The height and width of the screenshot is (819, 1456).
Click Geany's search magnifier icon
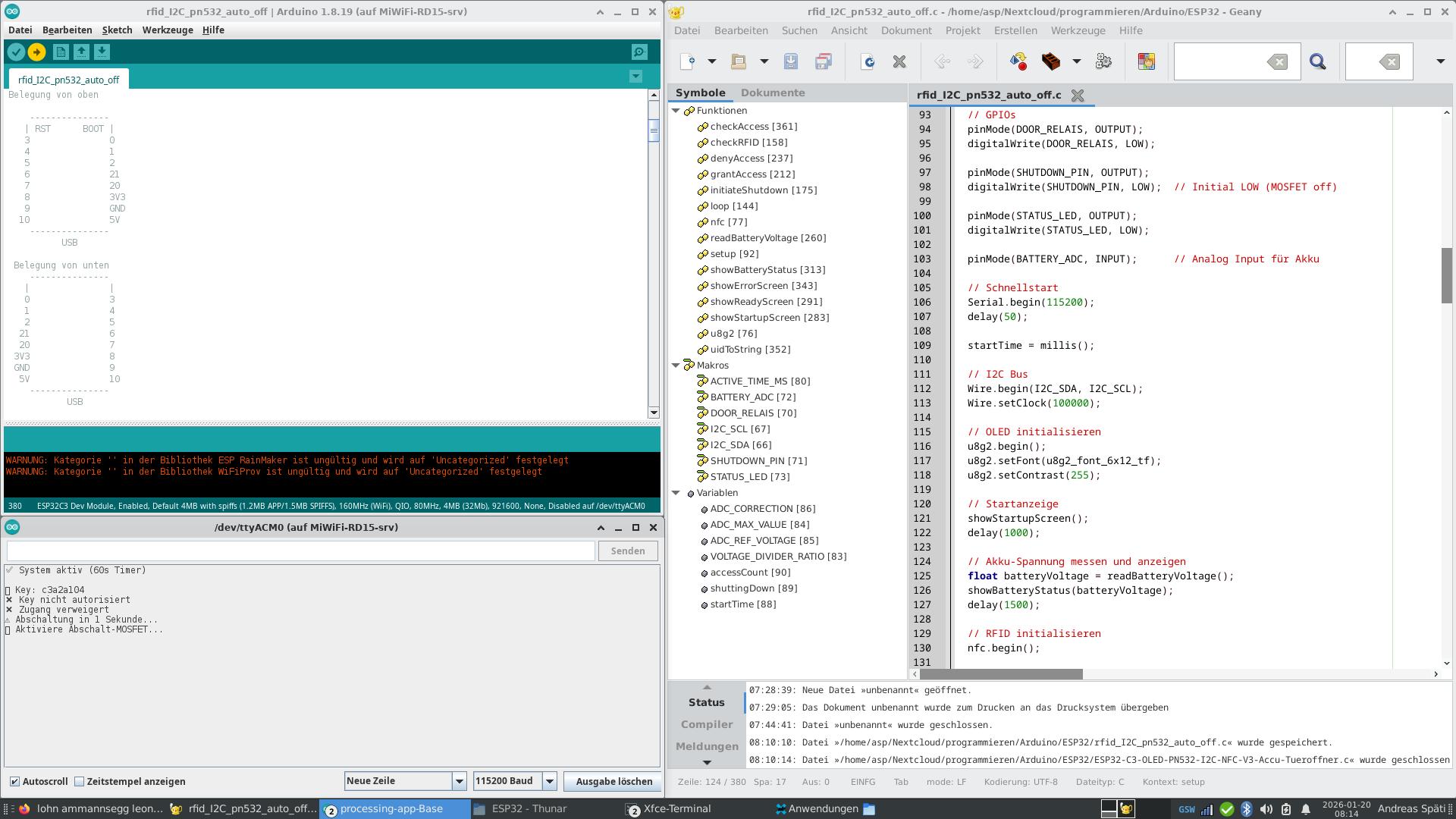coord(1317,61)
